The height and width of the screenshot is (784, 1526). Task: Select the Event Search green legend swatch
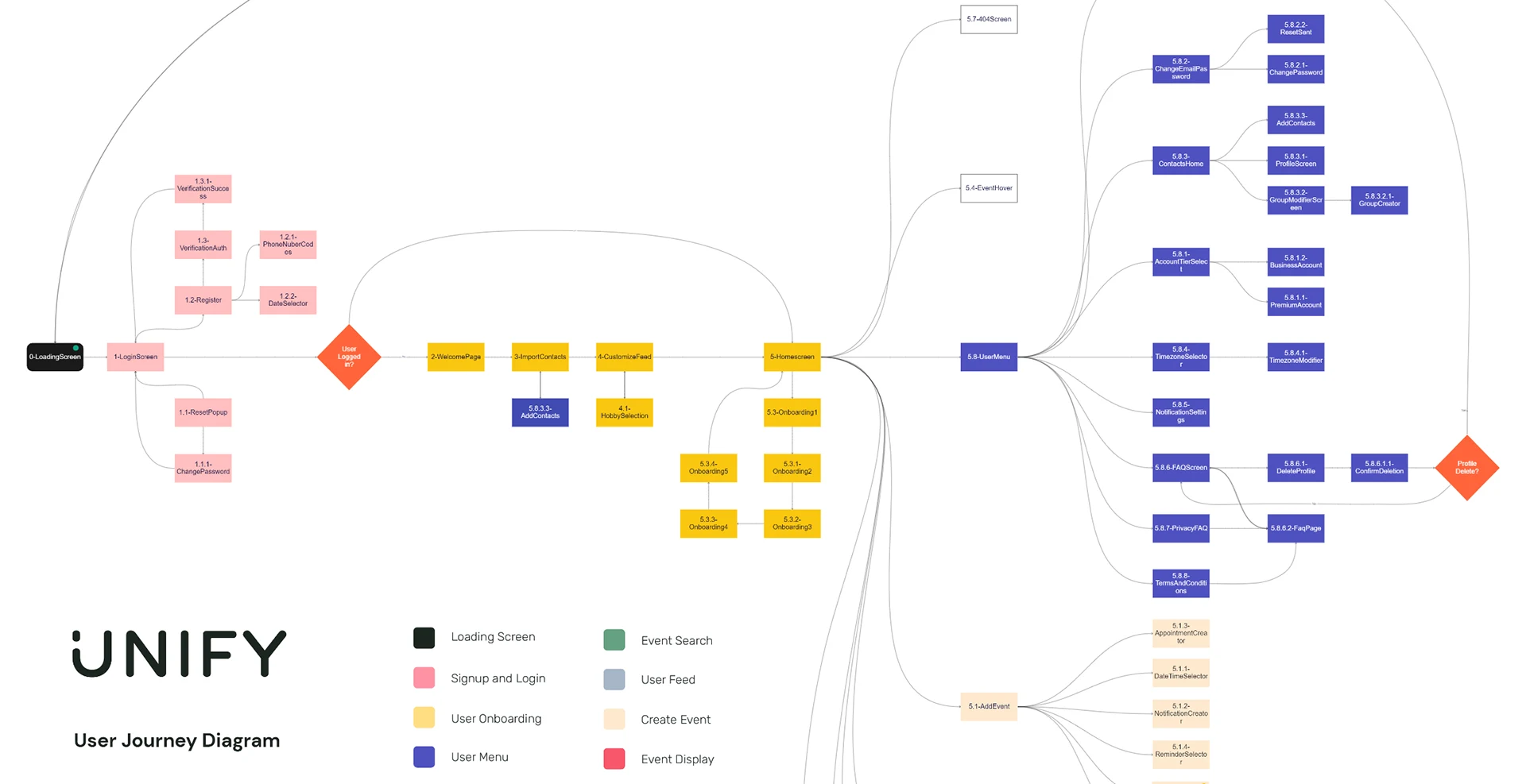(614, 640)
